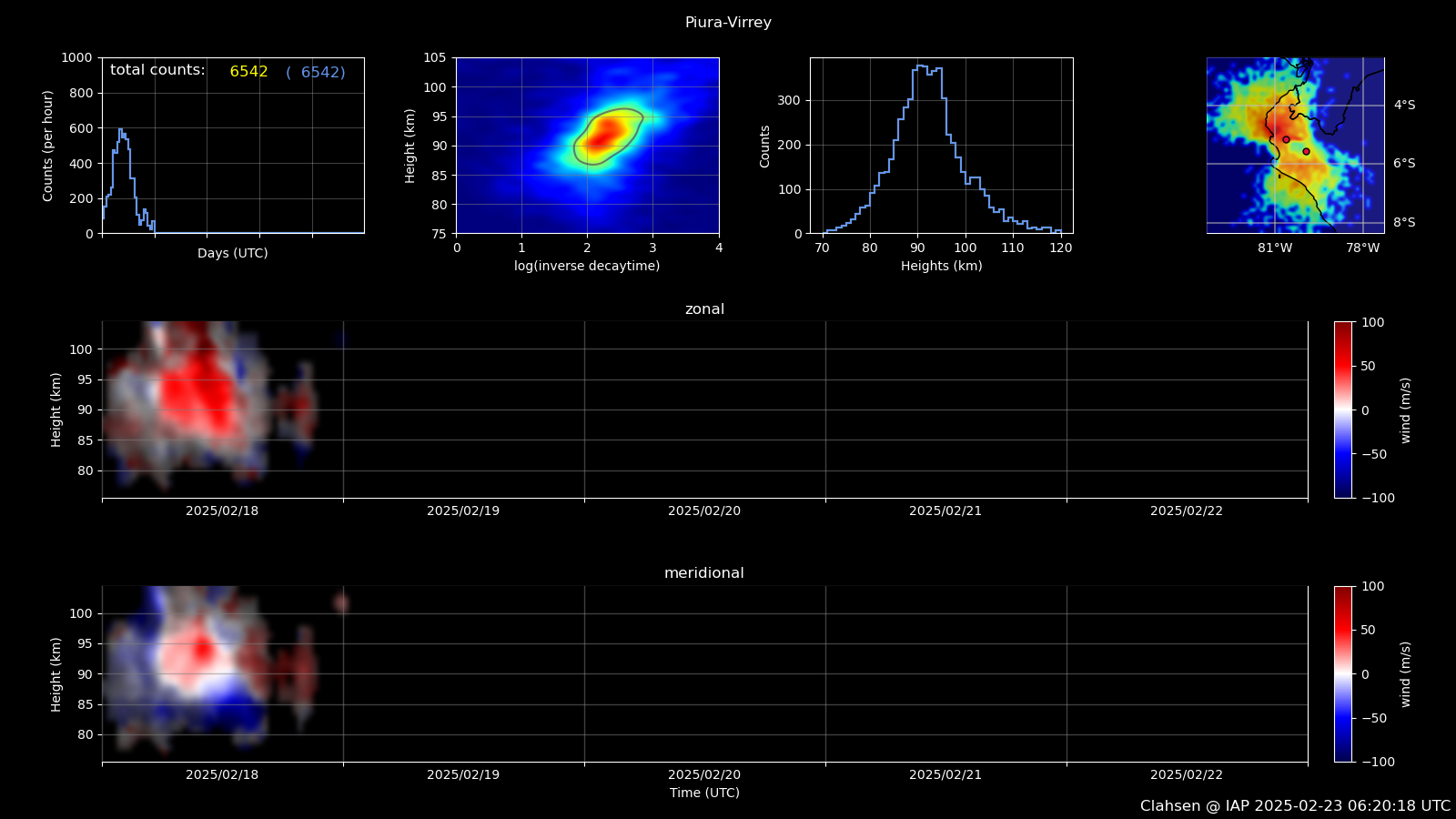Click the zonal colorbar "wind (m/s)" label
Image resolution: width=1456 pixels, height=819 pixels.
tap(1406, 410)
